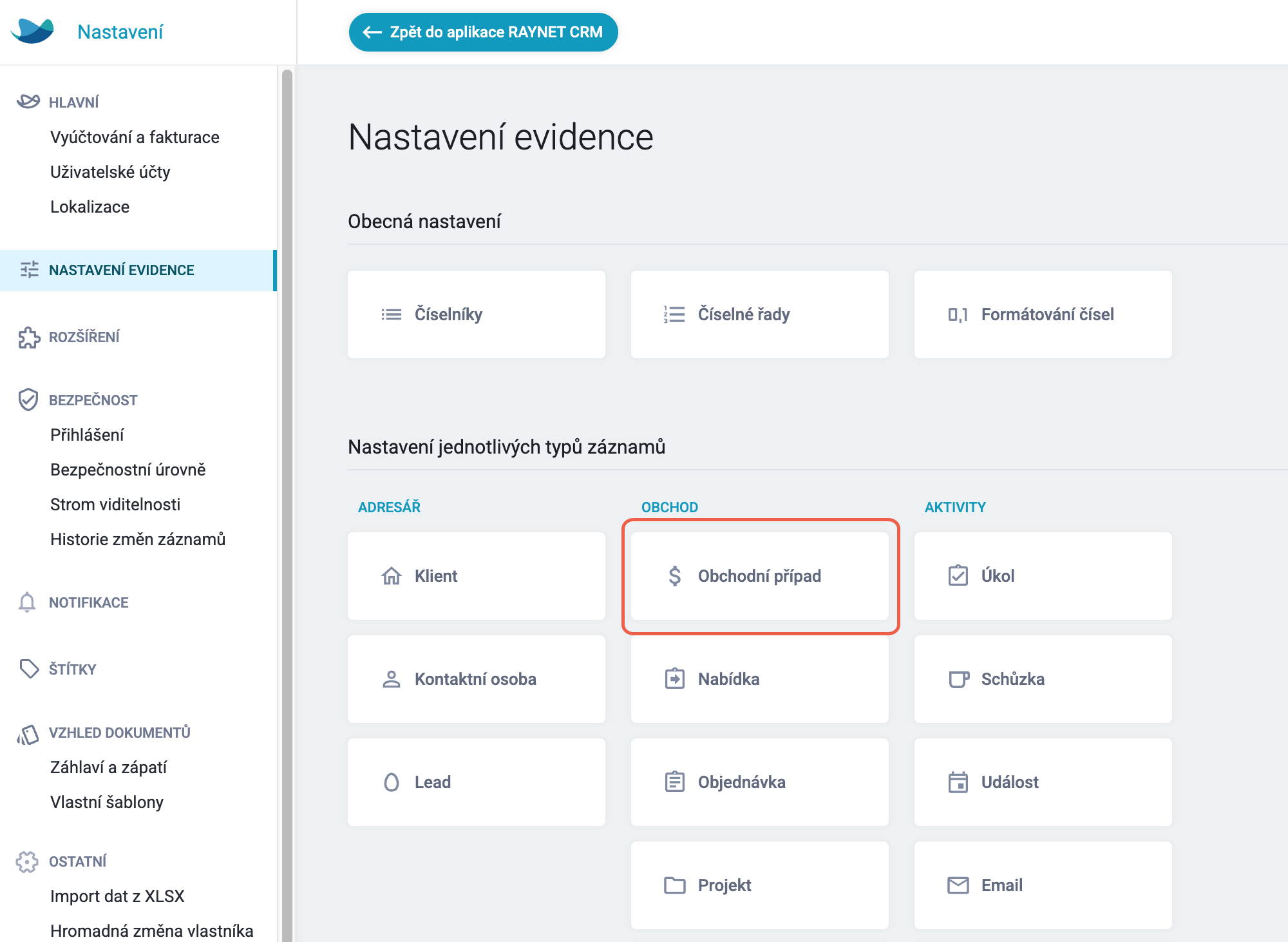Open Uživatelské účty in the sidebar

[x=110, y=172]
